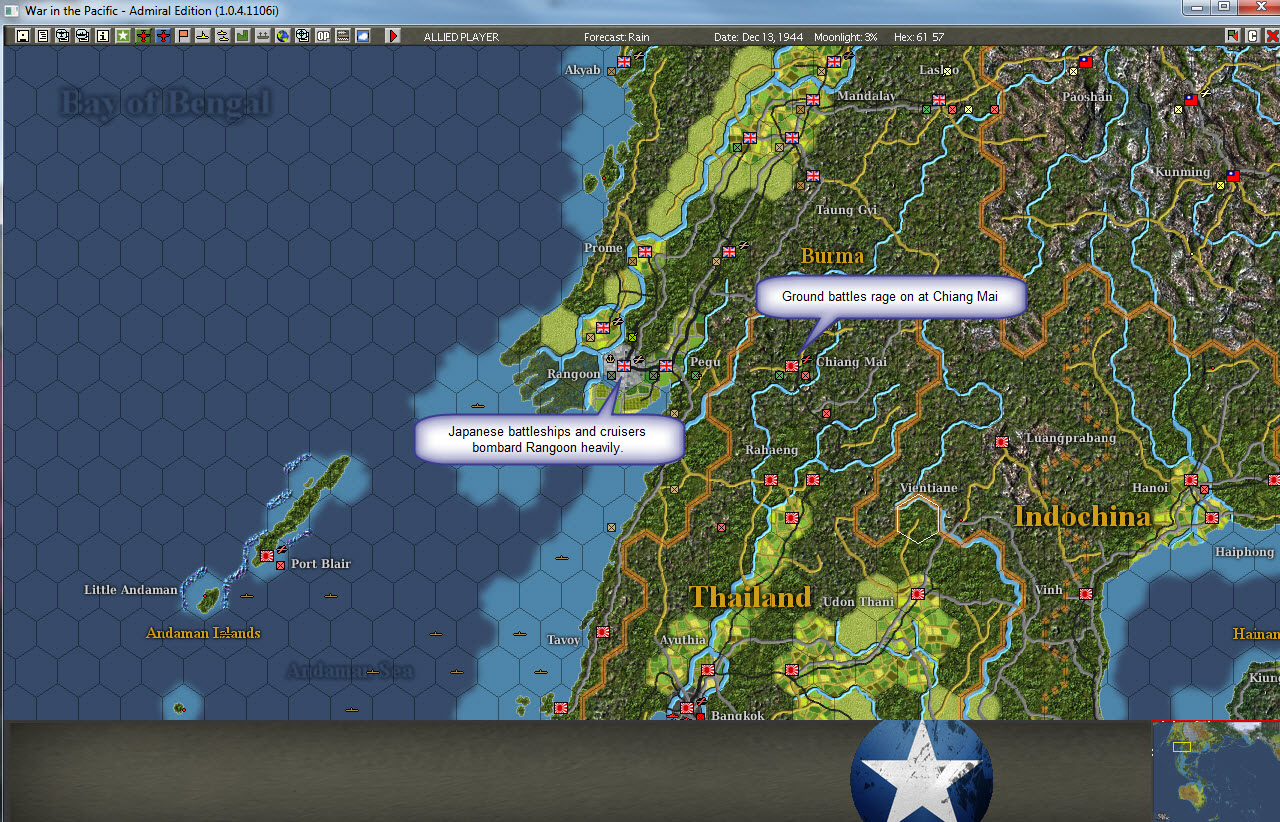Screen dimensions: 1280x822
Task: Click the single yellow ship icon
Action: coord(203,36)
